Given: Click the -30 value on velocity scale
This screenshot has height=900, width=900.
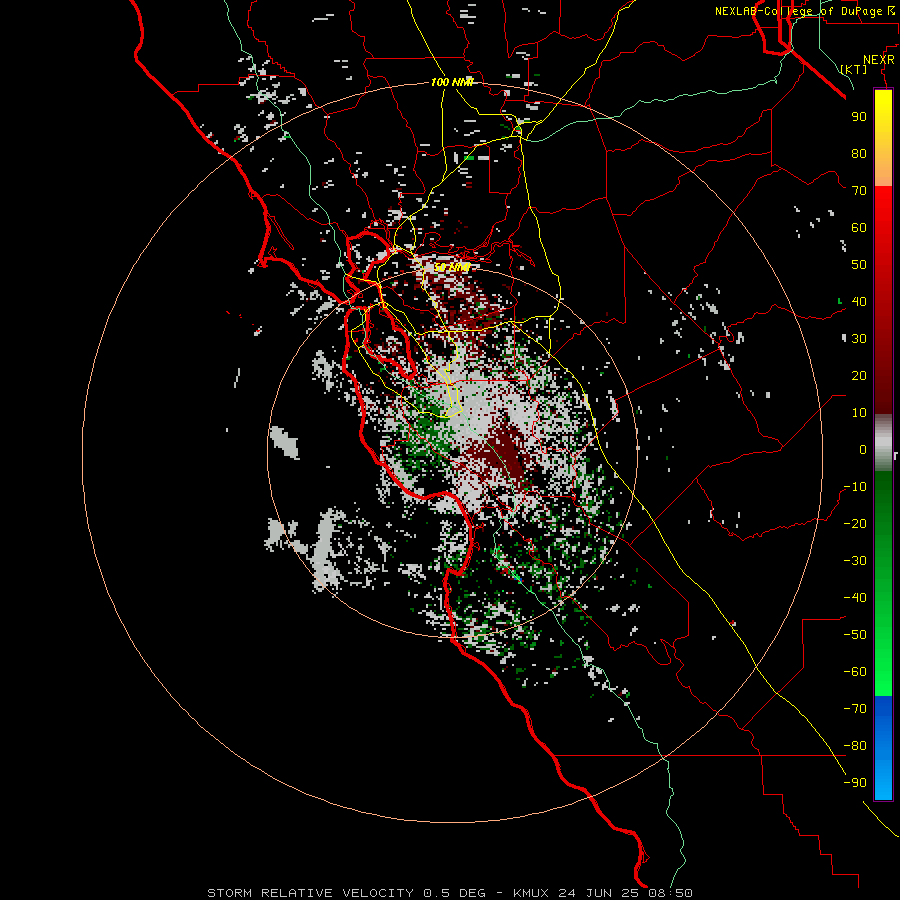Looking at the screenshot, I should [x=855, y=561].
